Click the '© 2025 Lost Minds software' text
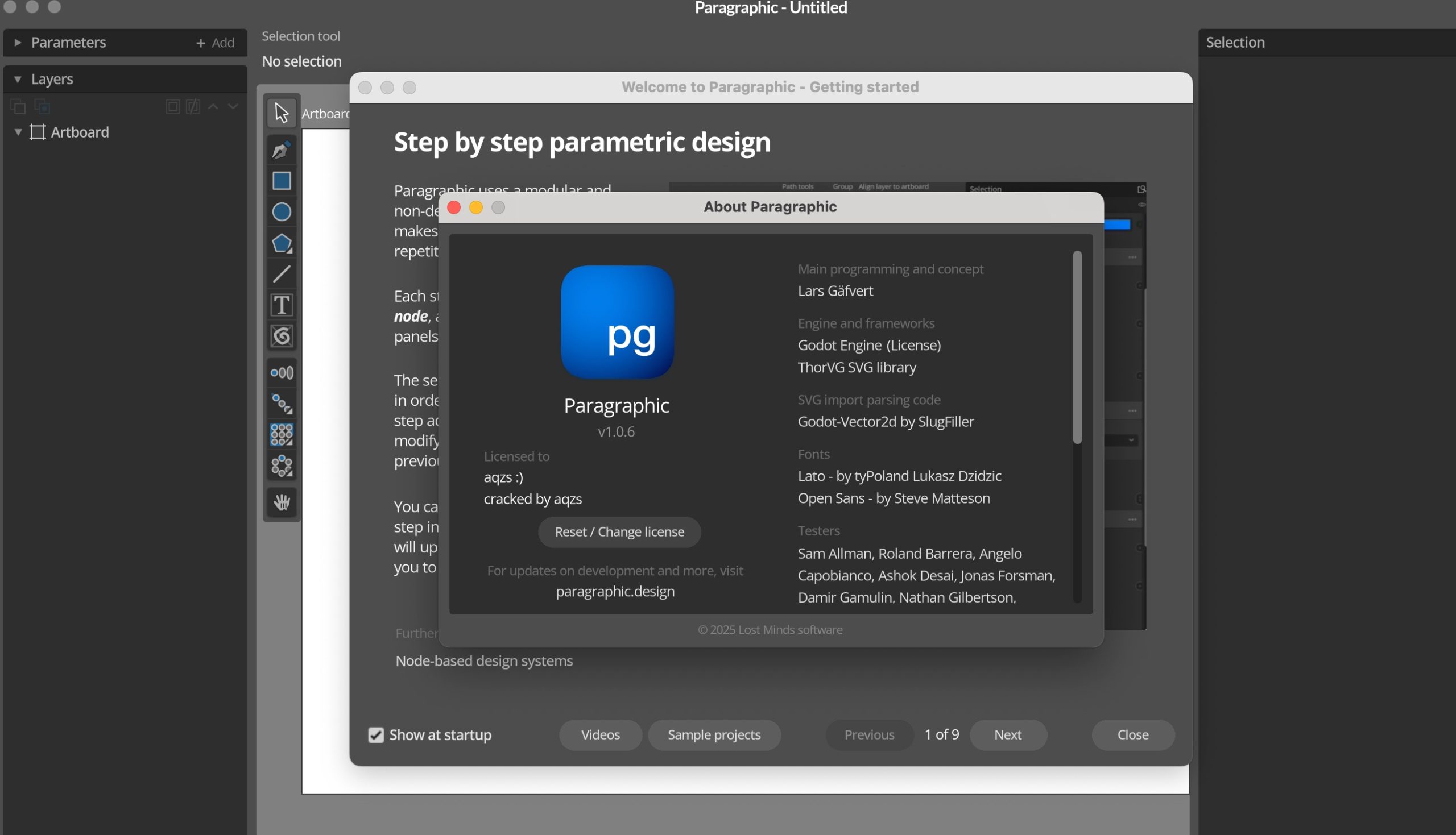Viewport: 1456px width, 835px height. (770, 630)
